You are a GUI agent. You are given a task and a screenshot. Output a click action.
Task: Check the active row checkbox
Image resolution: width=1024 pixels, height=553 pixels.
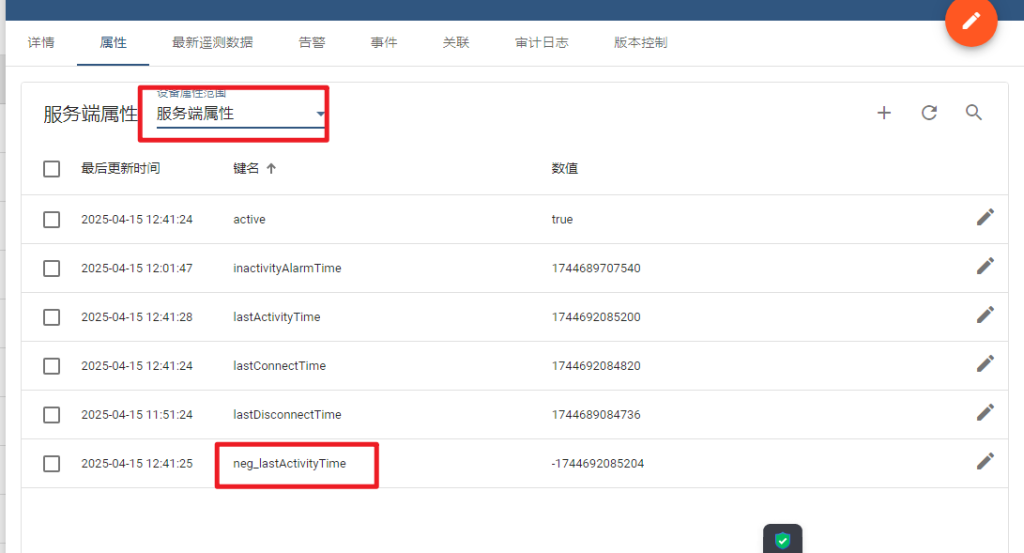[52, 219]
